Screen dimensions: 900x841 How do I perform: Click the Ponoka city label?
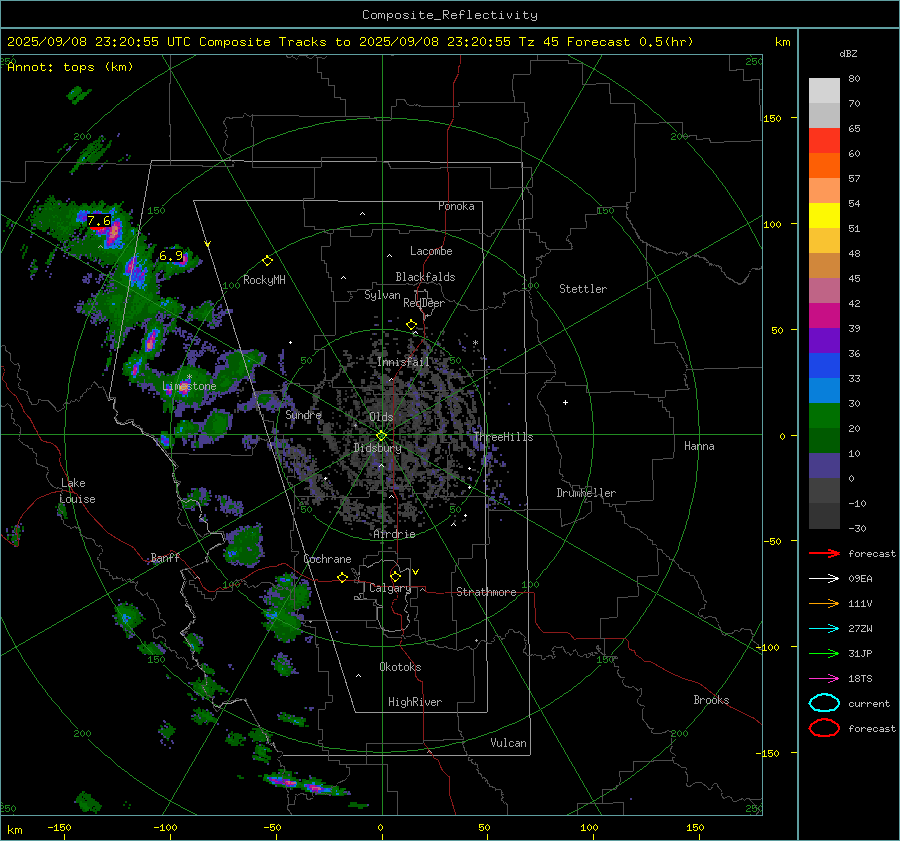click(x=456, y=206)
